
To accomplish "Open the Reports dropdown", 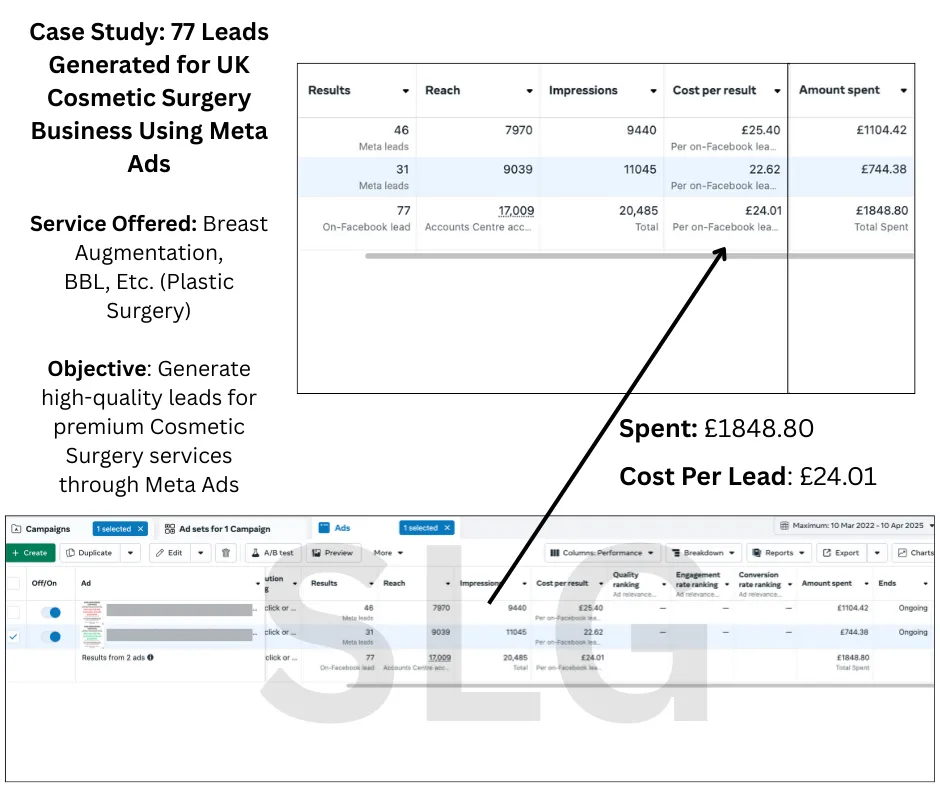I will point(778,553).
